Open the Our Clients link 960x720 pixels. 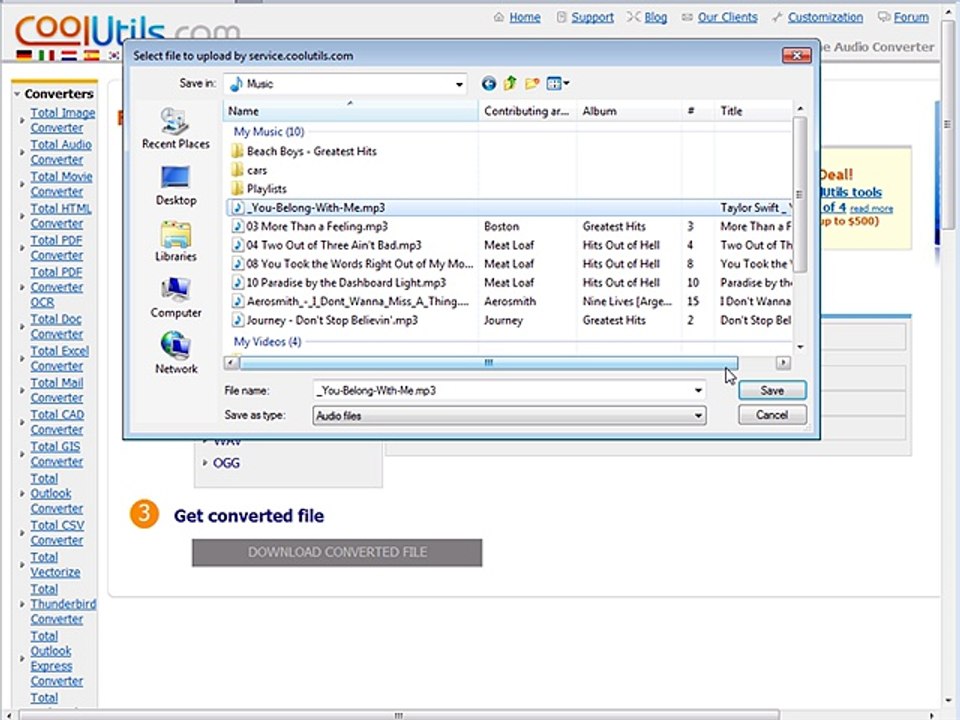pyautogui.click(x=727, y=17)
